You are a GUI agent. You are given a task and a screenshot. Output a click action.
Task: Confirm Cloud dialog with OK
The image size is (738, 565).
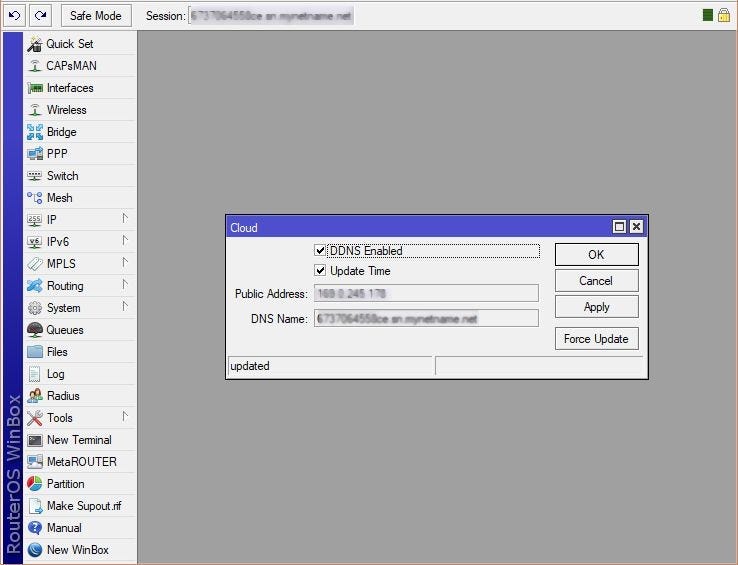tap(596, 254)
